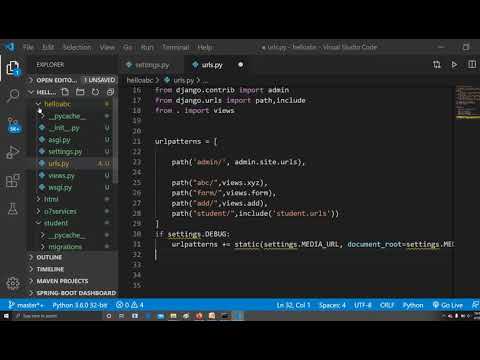This screenshot has height=360, width=480.
Task: Close unsaved urls.py tab via dot
Action: [240, 65]
